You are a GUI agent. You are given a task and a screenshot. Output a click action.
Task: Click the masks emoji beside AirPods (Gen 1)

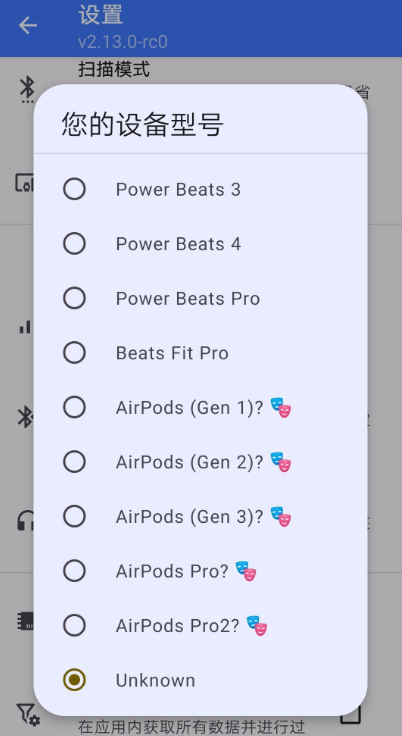(x=281, y=407)
